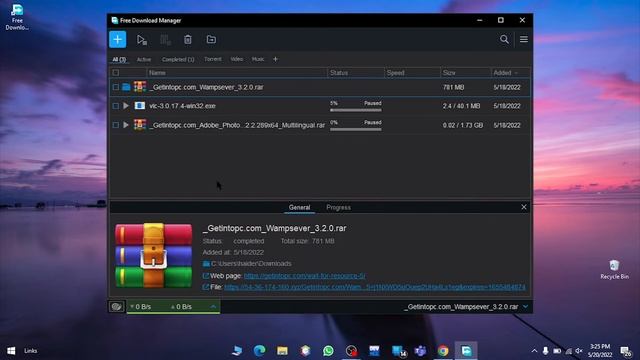Switch to the All (3) tab
This screenshot has width=640, height=360.
119,60
